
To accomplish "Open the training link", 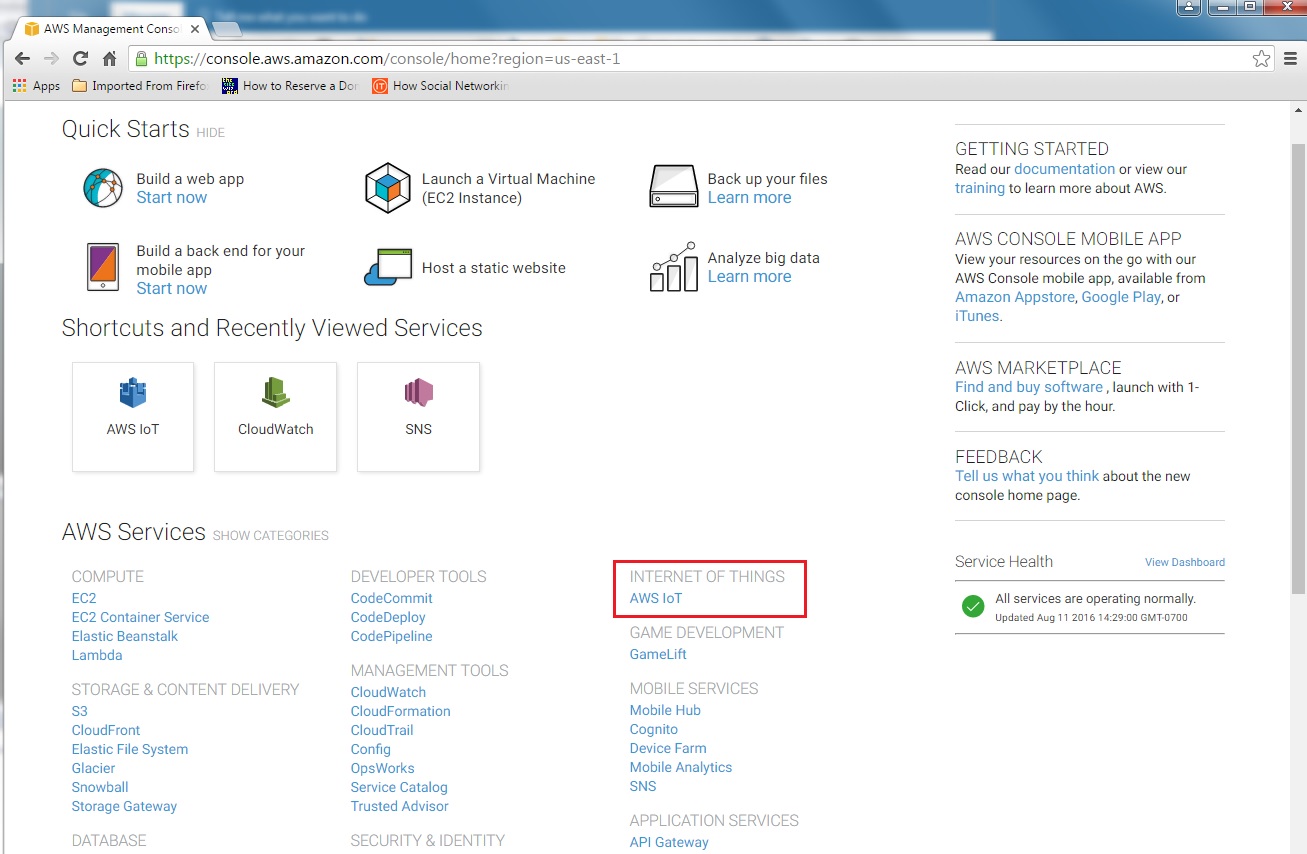I will pyautogui.click(x=980, y=188).
